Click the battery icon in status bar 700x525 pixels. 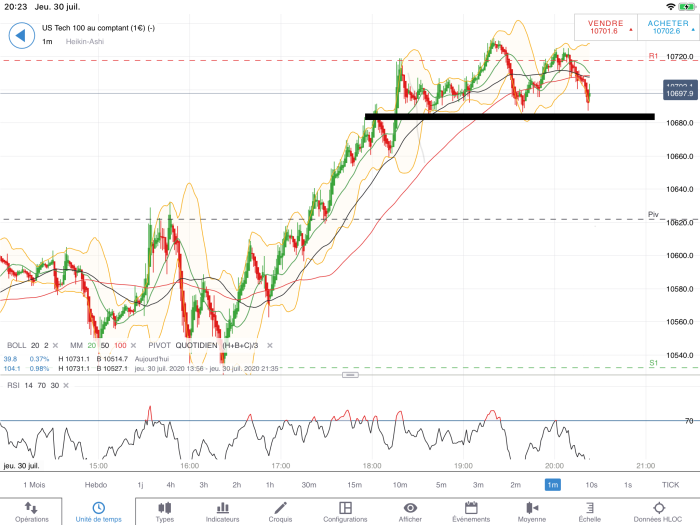[687, 7]
